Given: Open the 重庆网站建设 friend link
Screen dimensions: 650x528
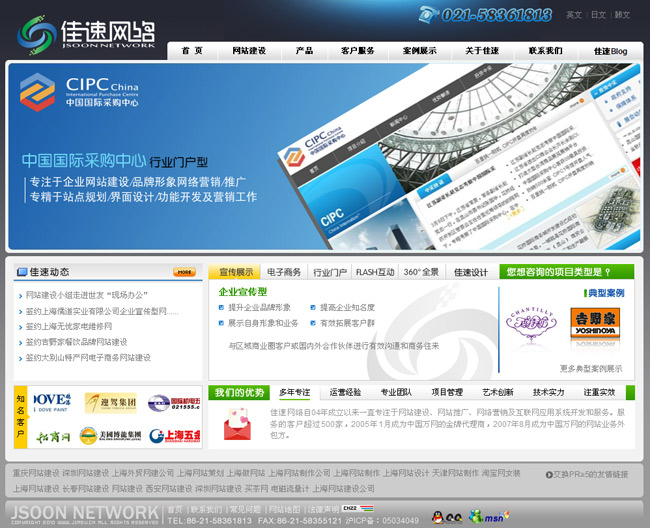Looking at the screenshot, I should coord(36,473).
